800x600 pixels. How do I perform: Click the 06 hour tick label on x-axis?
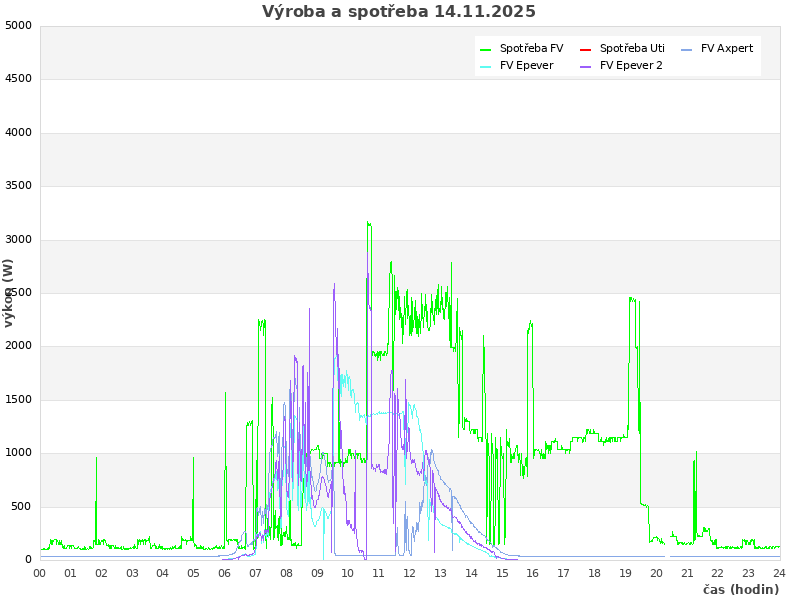point(224,573)
